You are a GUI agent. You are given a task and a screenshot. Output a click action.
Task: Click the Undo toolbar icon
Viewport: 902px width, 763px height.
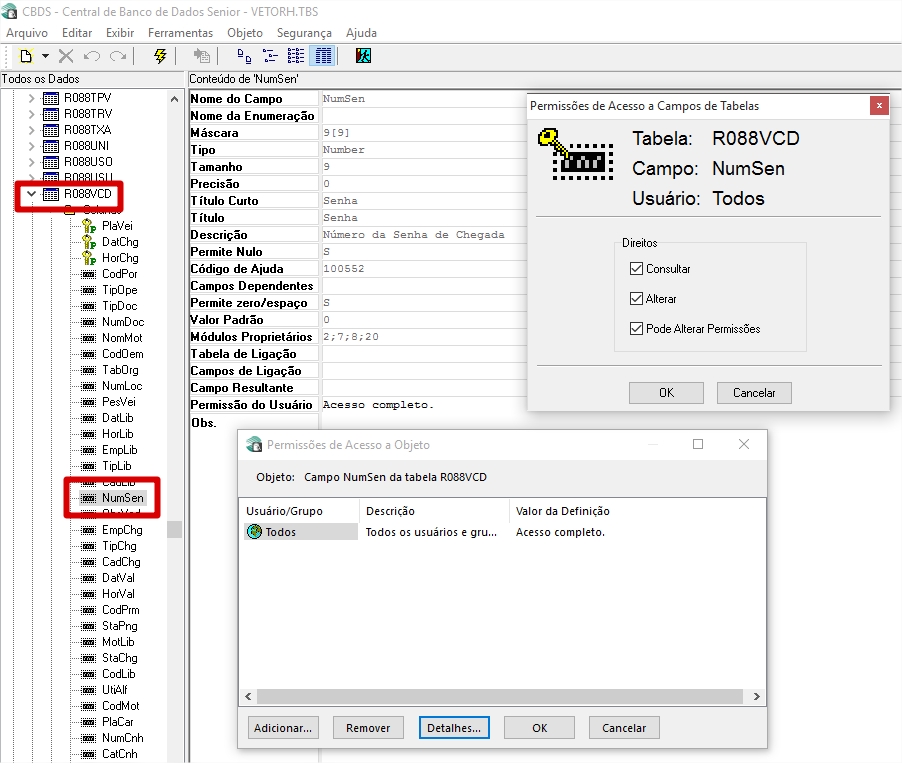pos(92,56)
